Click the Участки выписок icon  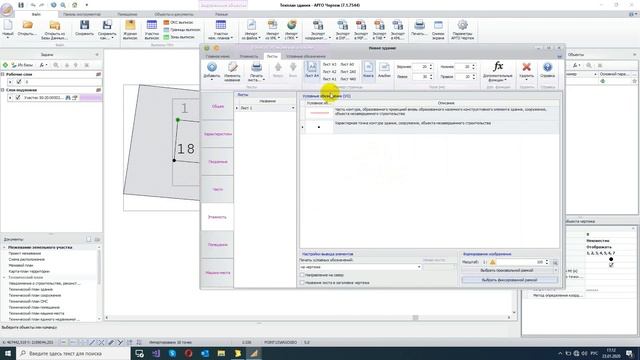coord(152,25)
